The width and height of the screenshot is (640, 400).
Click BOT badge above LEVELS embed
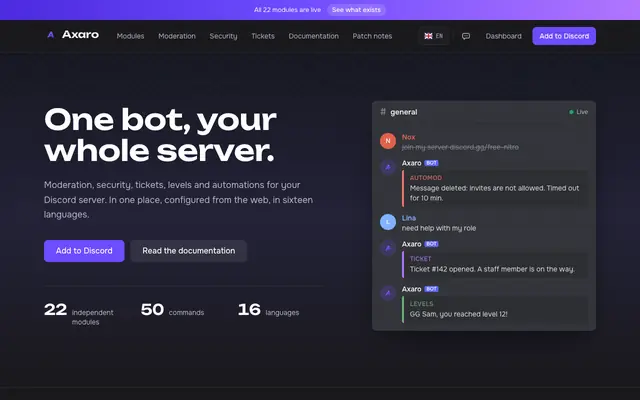click(431, 289)
